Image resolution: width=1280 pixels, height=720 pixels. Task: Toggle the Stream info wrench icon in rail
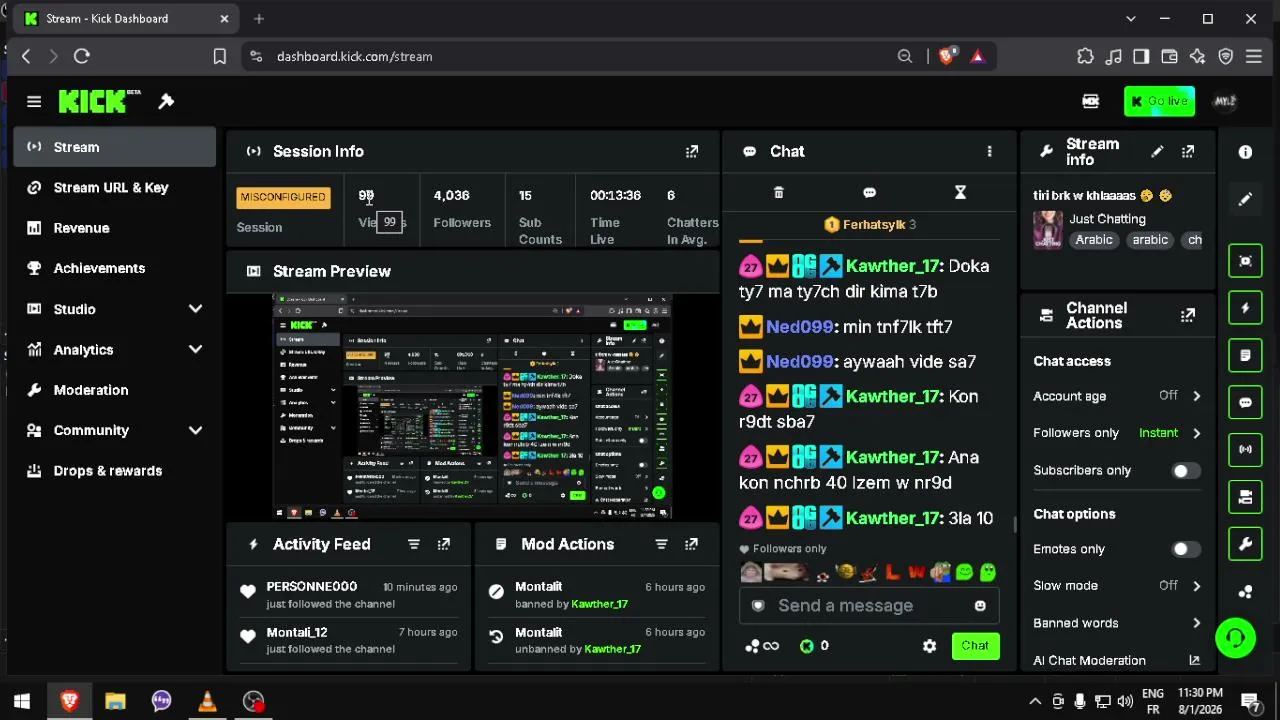(1245, 544)
